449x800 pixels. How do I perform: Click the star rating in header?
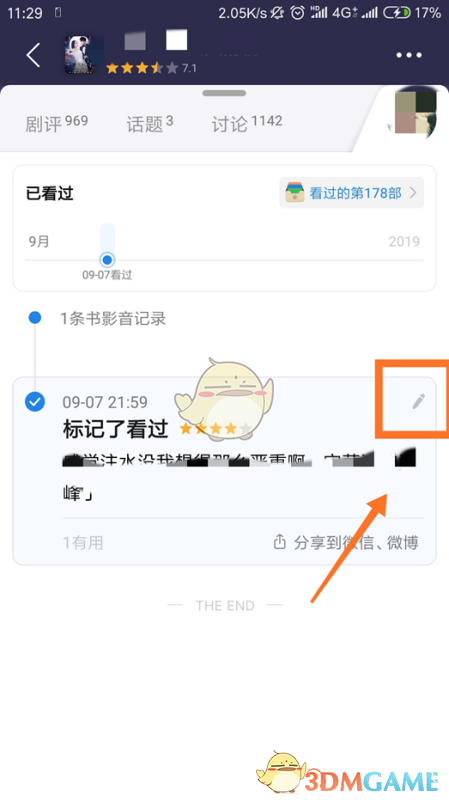click(x=142, y=68)
